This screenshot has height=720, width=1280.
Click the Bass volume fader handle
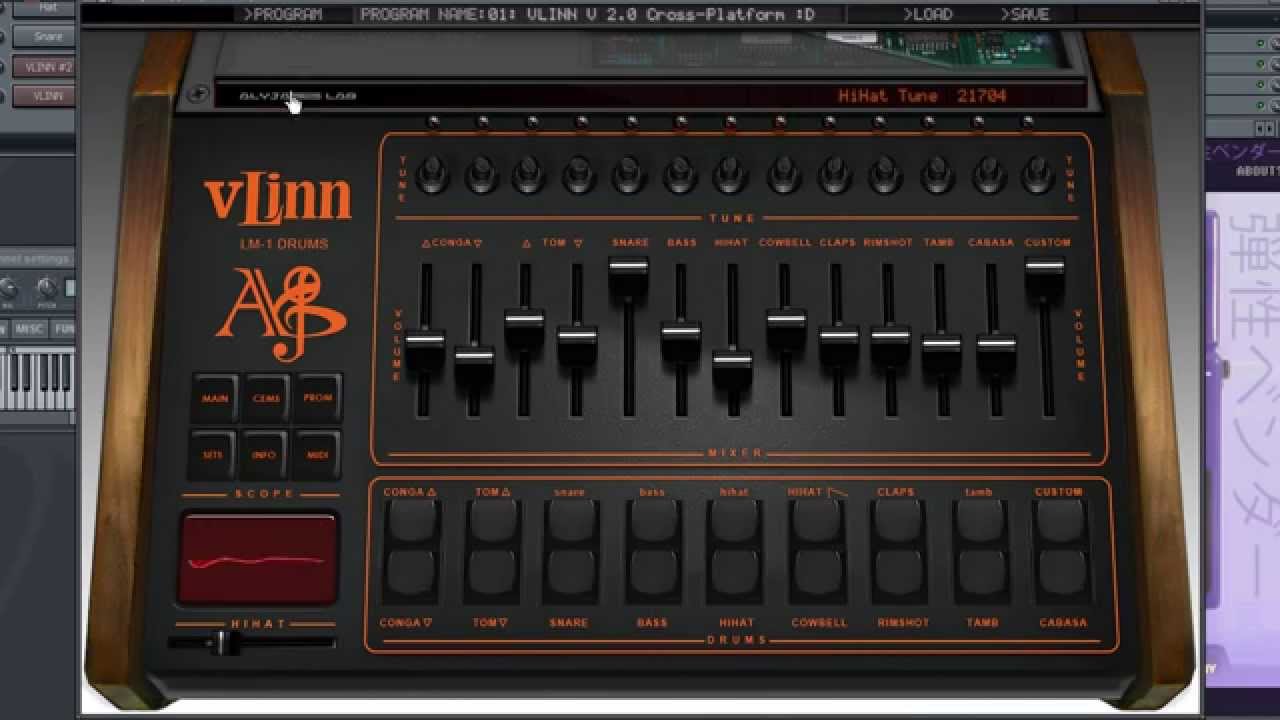click(x=681, y=331)
